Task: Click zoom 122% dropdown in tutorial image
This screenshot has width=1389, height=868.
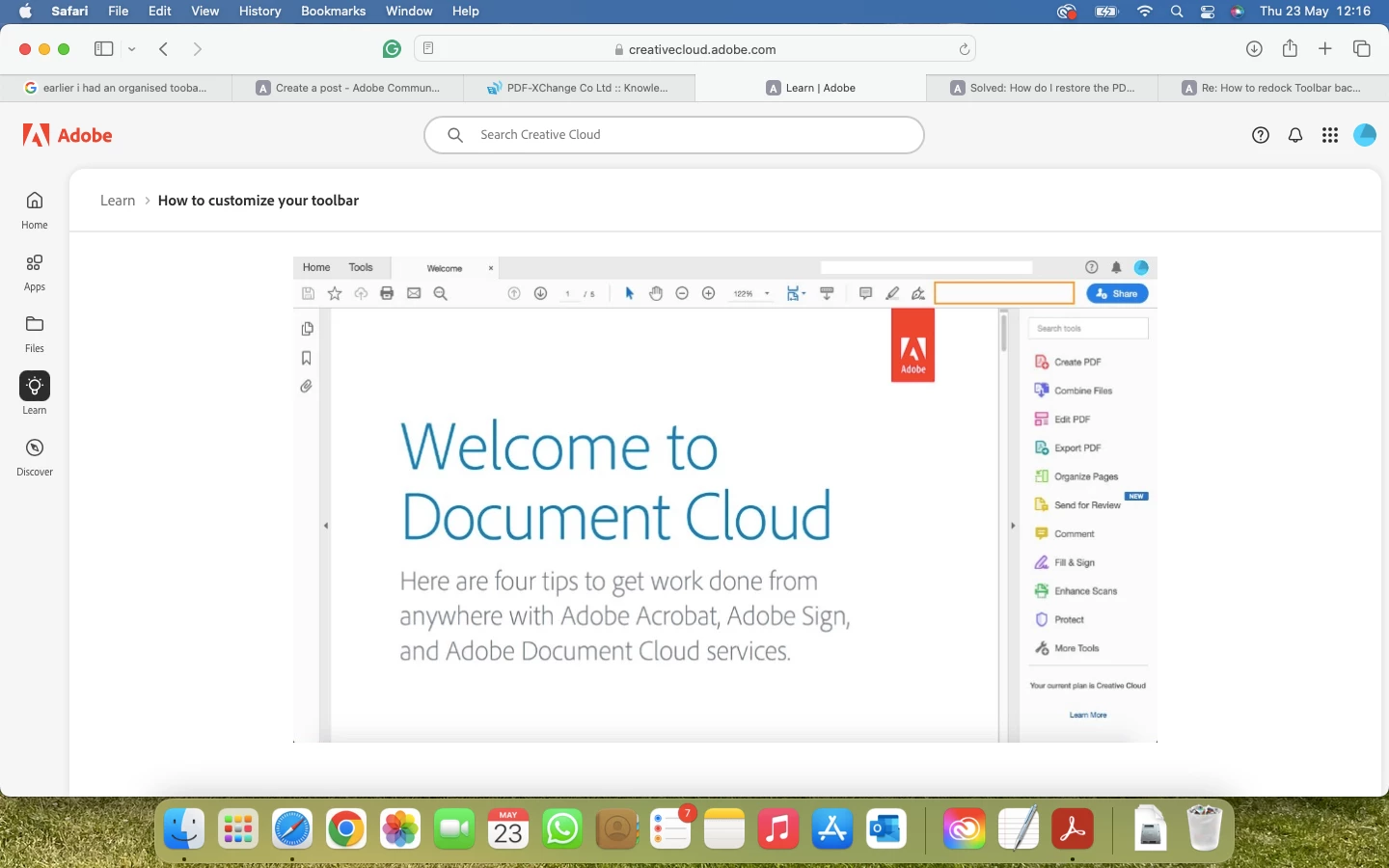Action: click(752, 293)
